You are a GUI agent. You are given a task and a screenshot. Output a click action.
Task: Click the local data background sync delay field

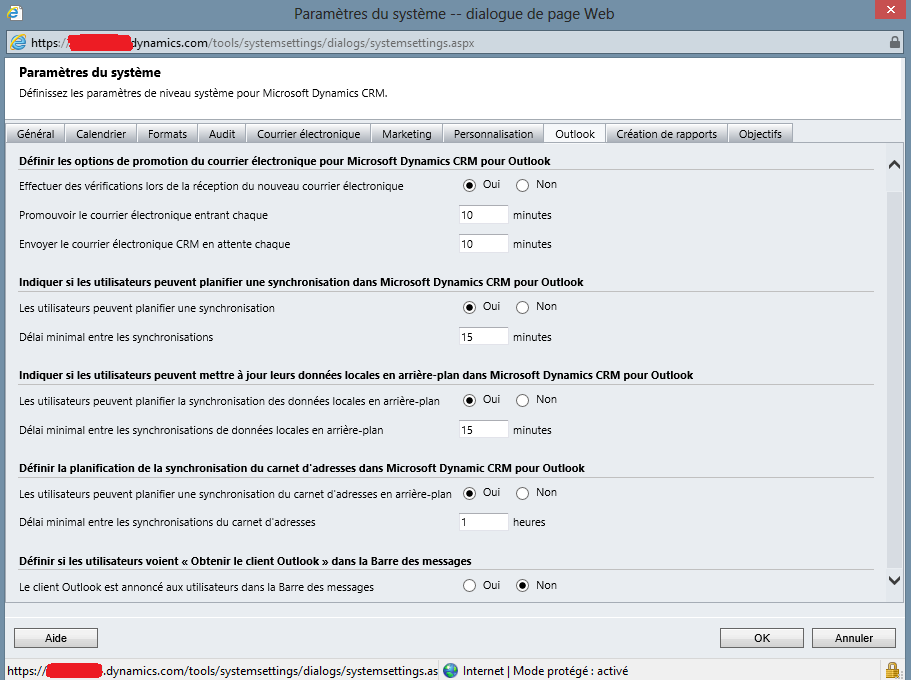(483, 430)
